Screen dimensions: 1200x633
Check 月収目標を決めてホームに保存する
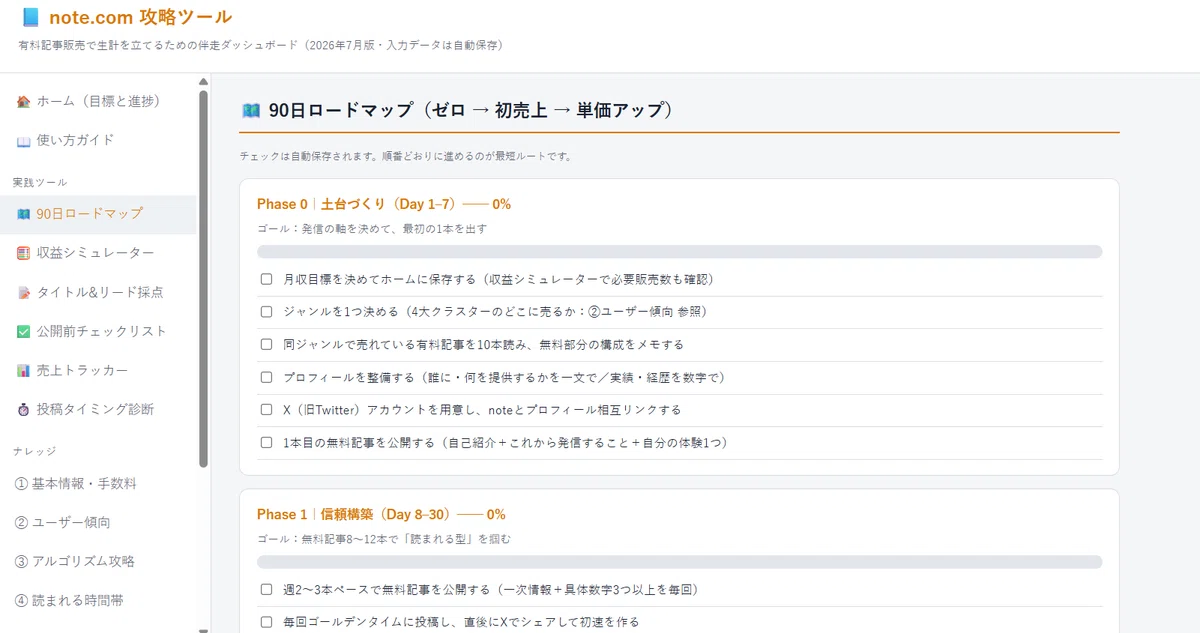[x=266, y=279]
